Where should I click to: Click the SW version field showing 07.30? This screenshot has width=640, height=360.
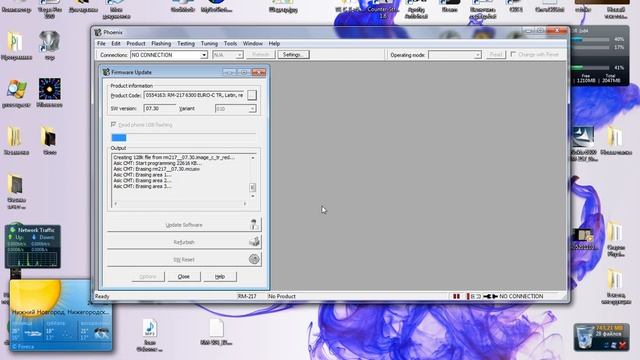pos(160,109)
